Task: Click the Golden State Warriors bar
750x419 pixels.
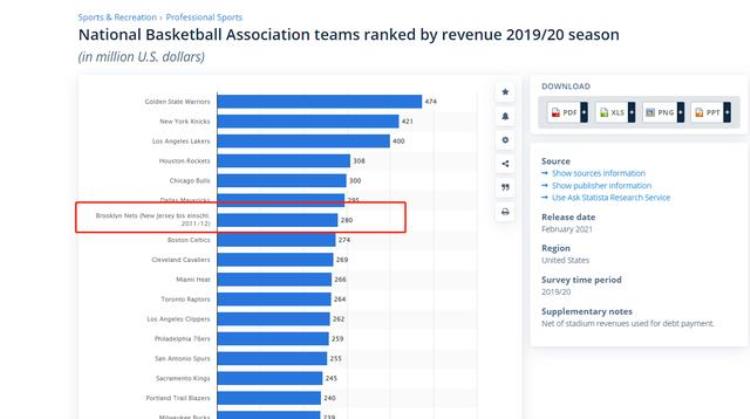Action: point(320,101)
